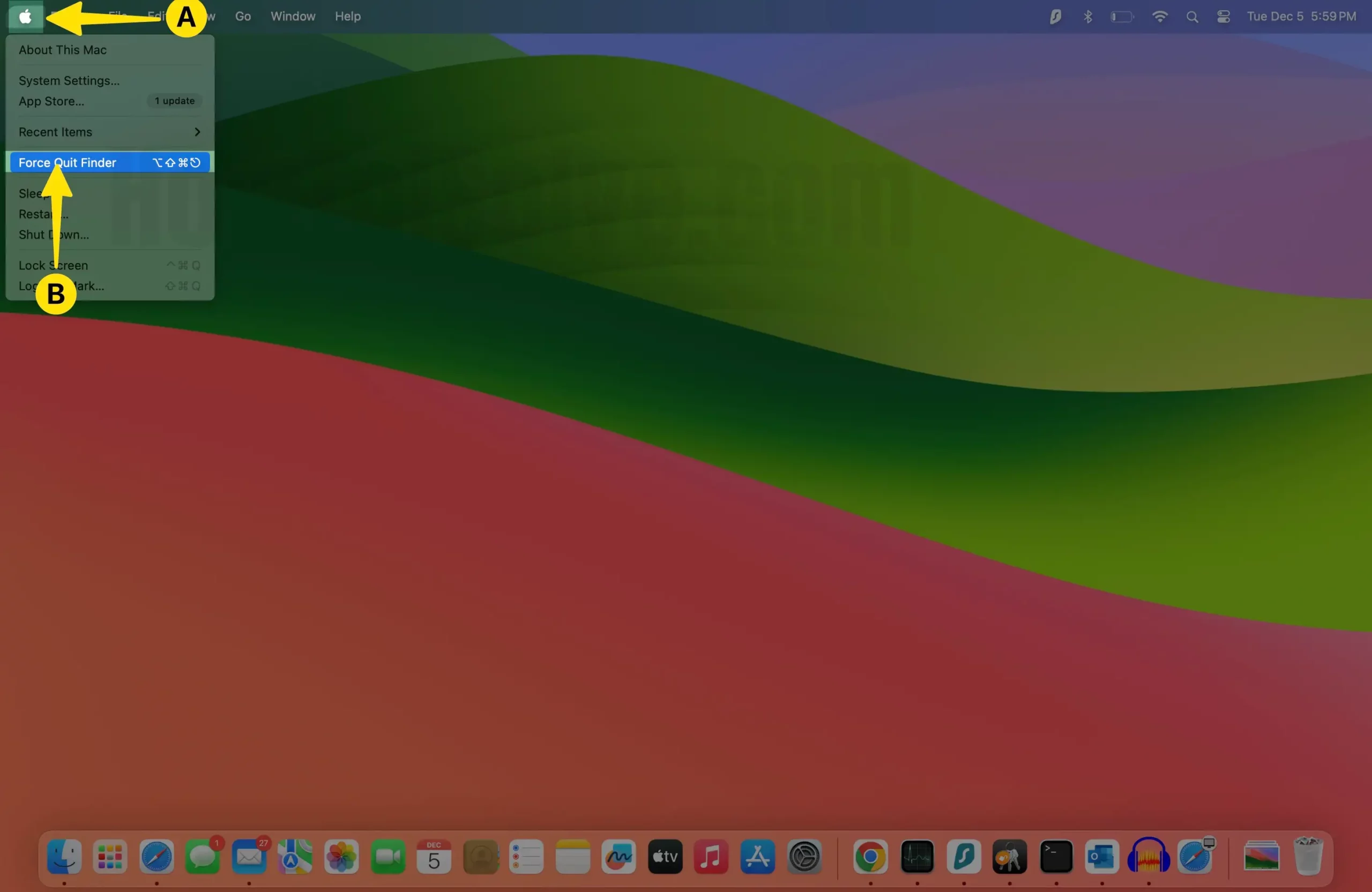1372x892 pixels.
Task: Open Mail with 27 badge
Action: pos(249,857)
